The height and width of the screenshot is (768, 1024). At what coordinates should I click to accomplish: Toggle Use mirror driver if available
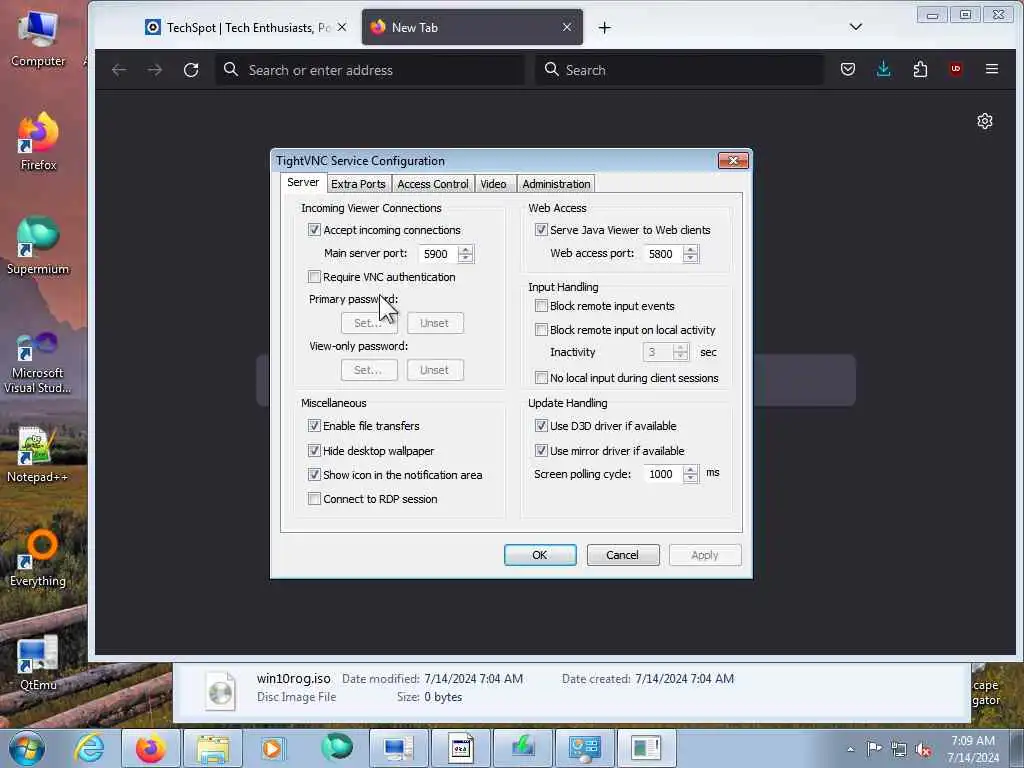click(541, 451)
